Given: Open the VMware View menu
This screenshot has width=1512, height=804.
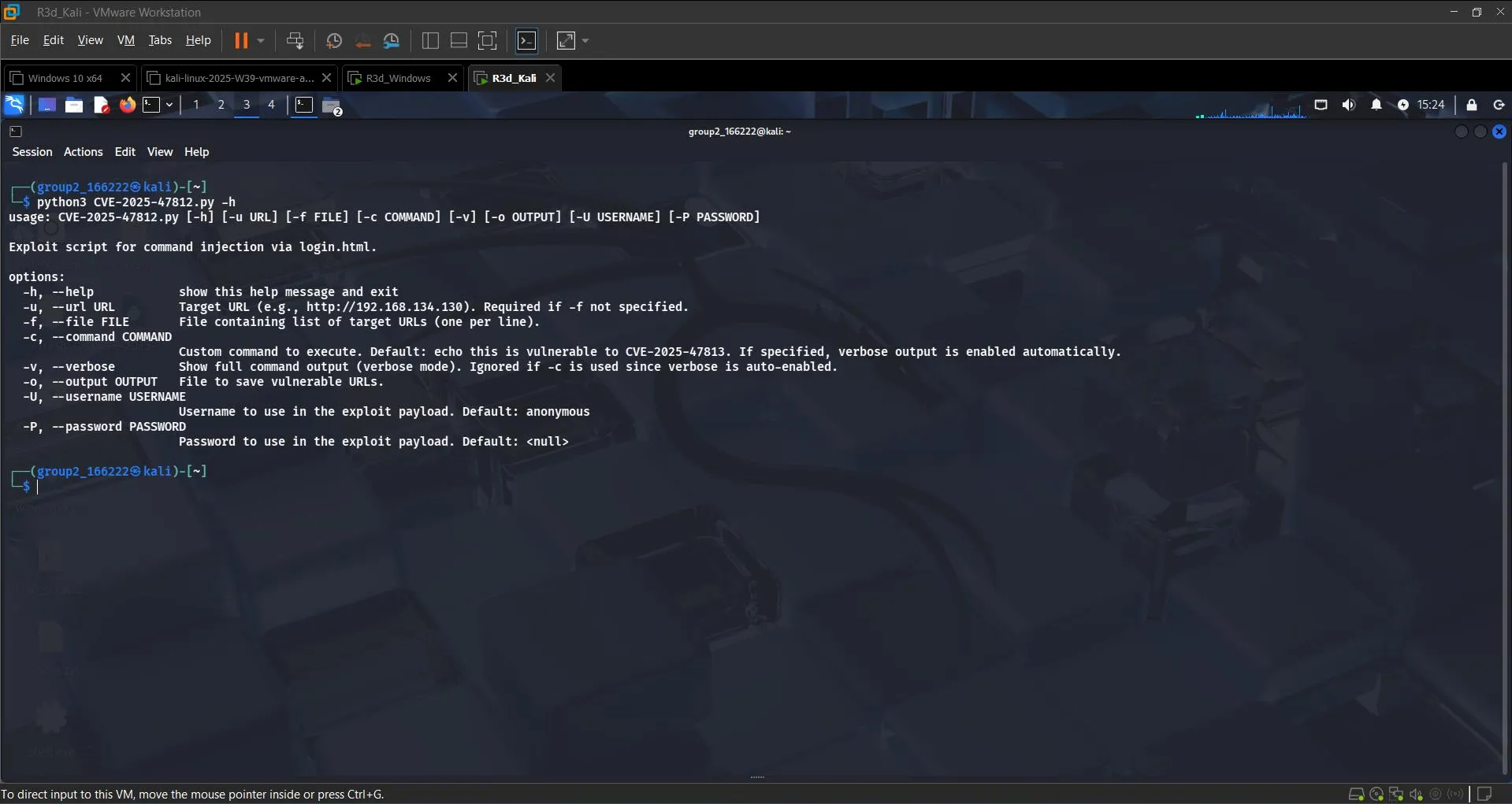Looking at the screenshot, I should 90,40.
